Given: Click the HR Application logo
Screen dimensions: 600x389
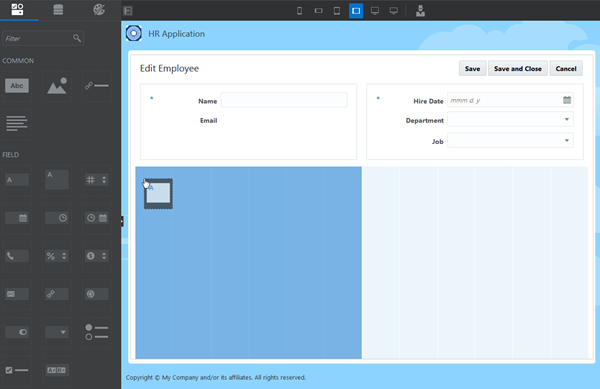Looking at the screenshot, I should (134, 33).
